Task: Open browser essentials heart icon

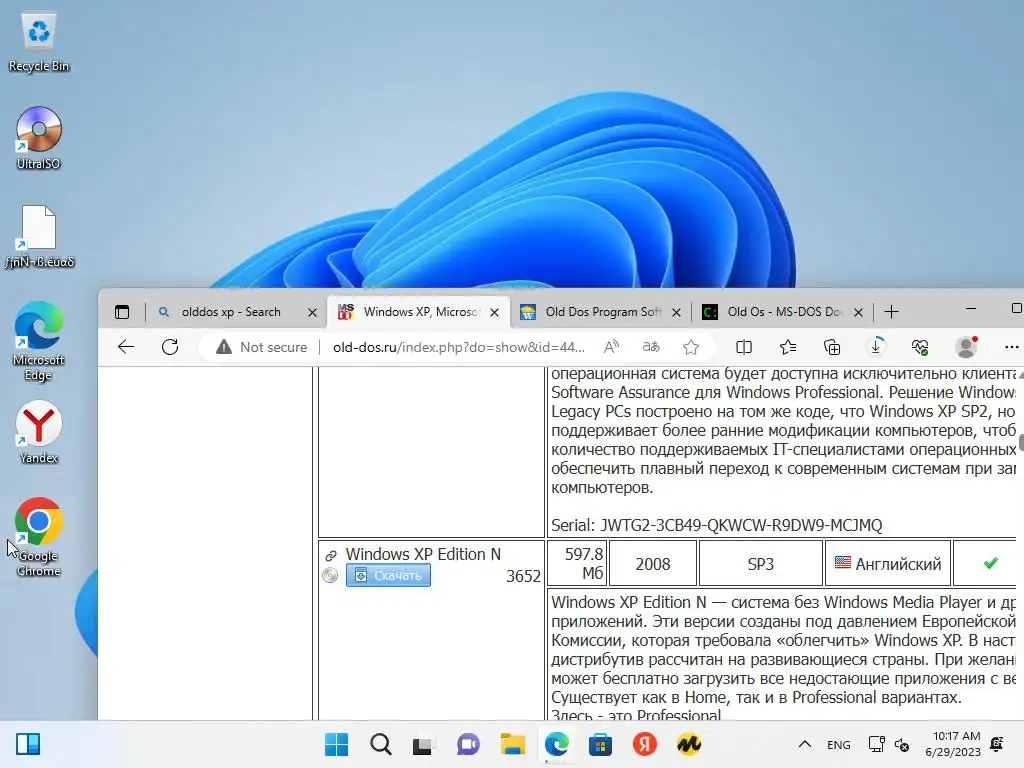Action: 920,347
